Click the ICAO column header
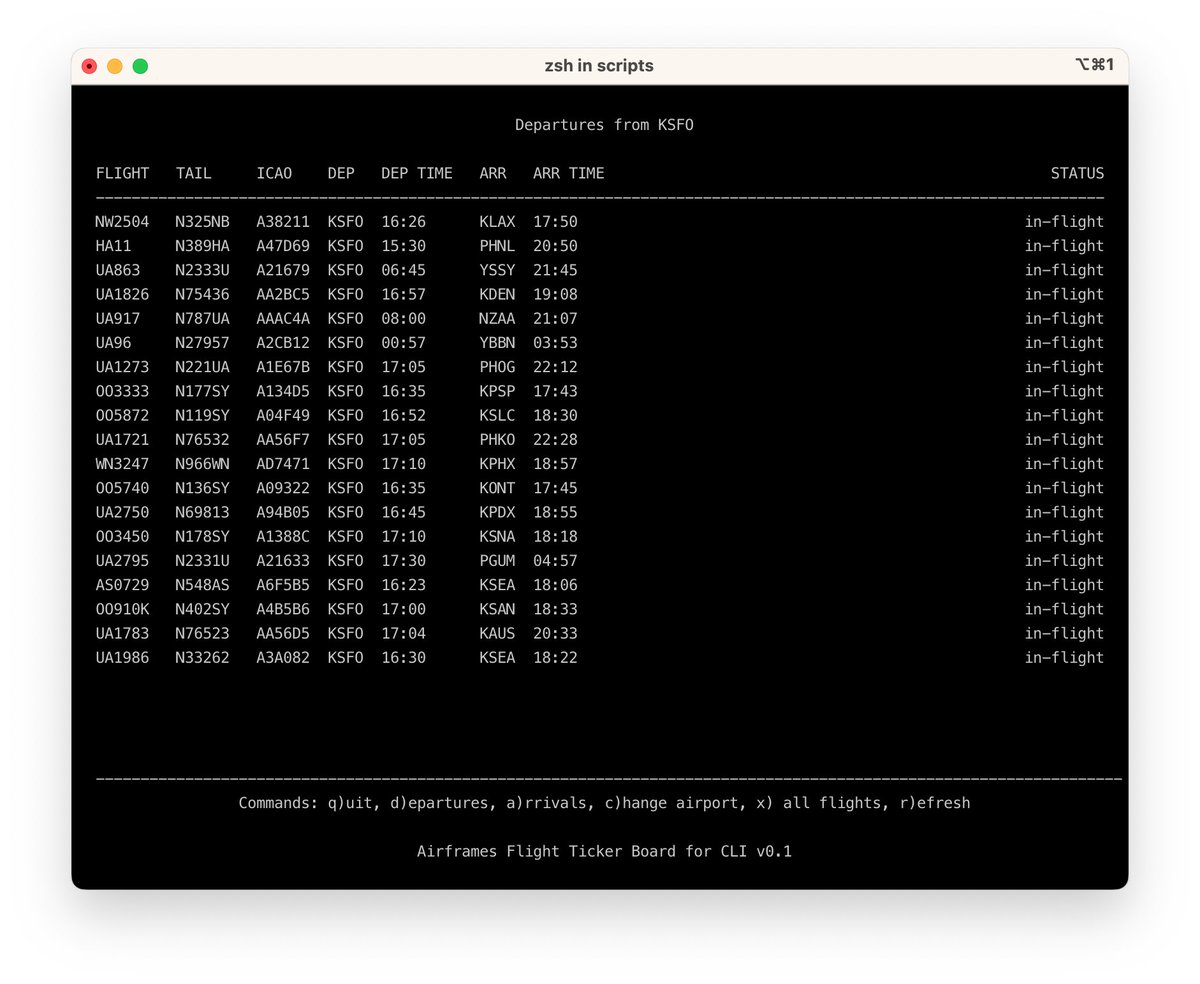This screenshot has height=984, width=1200. coord(274,173)
